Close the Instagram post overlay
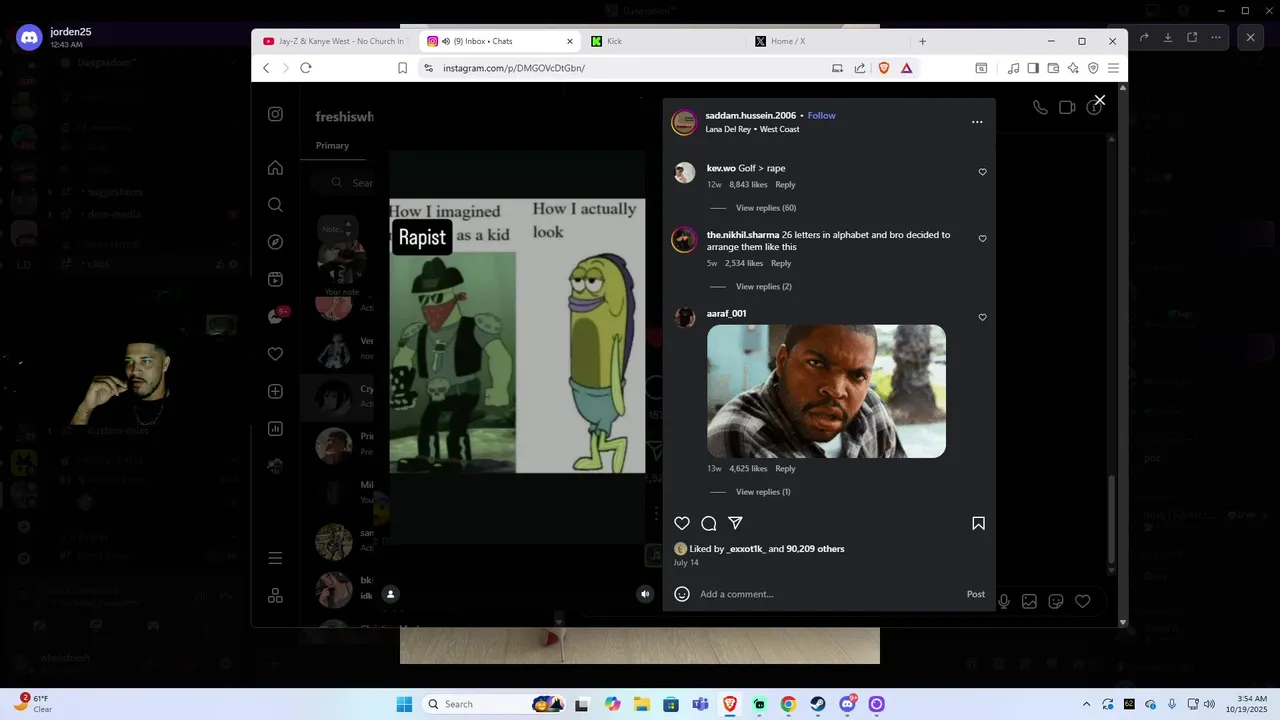This screenshot has height=720, width=1280. [x=1100, y=100]
